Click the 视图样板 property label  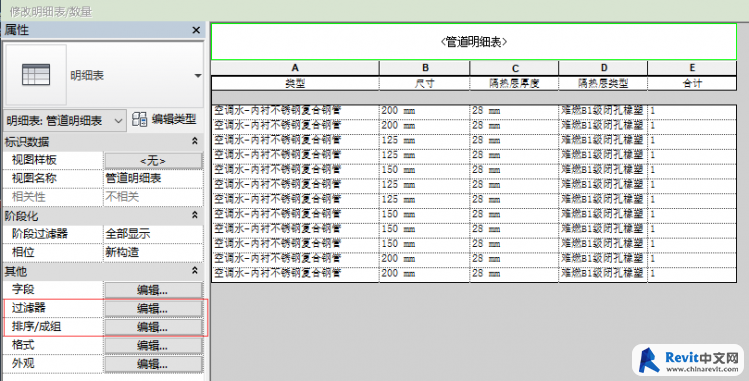(34, 160)
